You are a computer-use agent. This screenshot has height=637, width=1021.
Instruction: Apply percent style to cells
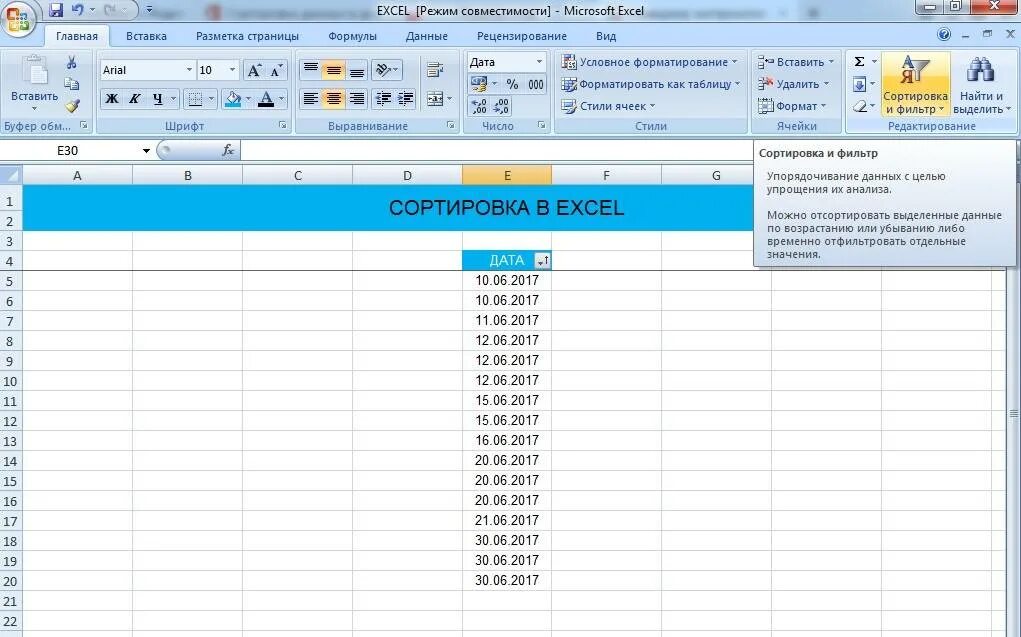[x=512, y=84]
